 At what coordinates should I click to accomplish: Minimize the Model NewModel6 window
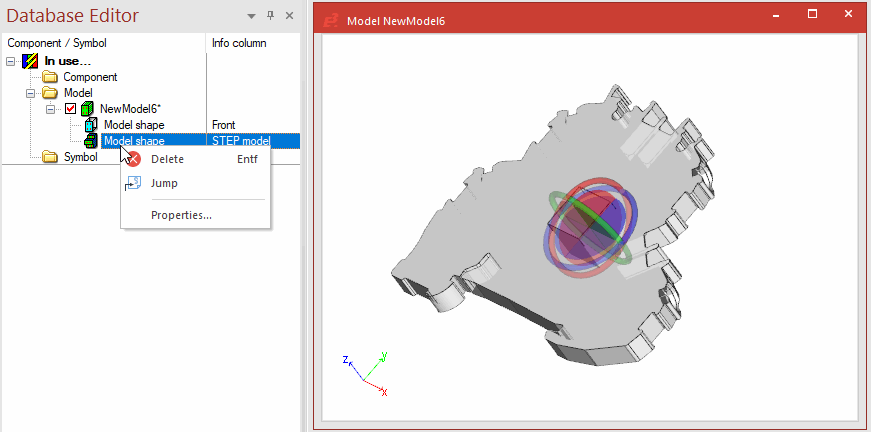[776, 15]
